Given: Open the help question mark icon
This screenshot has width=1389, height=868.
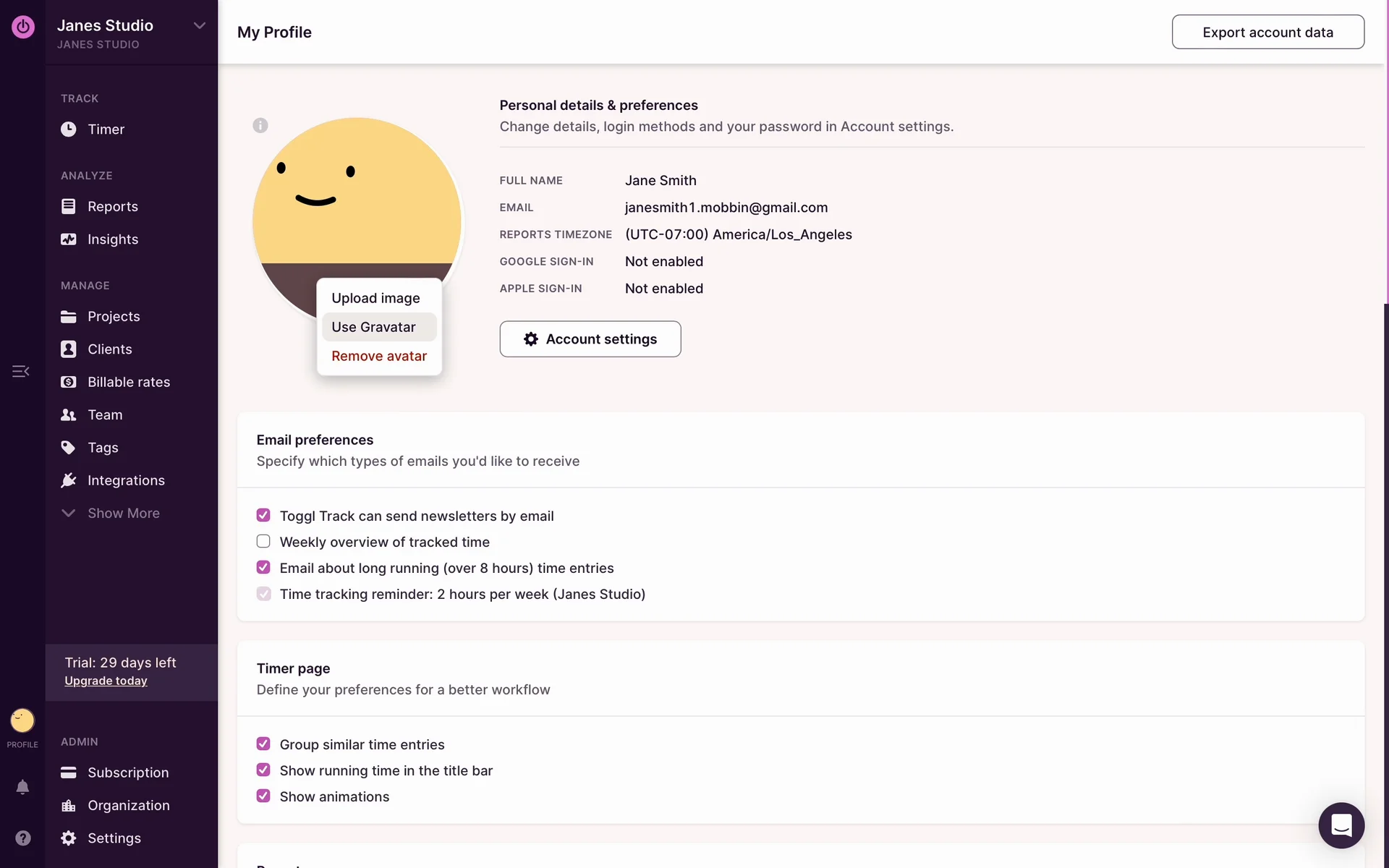Looking at the screenshot, I should click(x=22, y=838).
